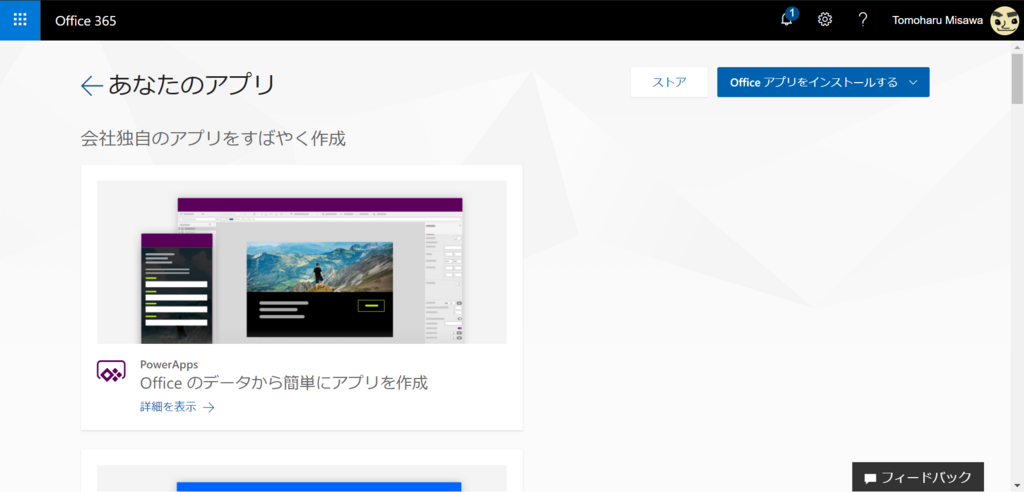The width and height of the screenshot is (1024, 492).
Task: Expand the Office アプリをインストールする dropdown
Action: point(823,82)
